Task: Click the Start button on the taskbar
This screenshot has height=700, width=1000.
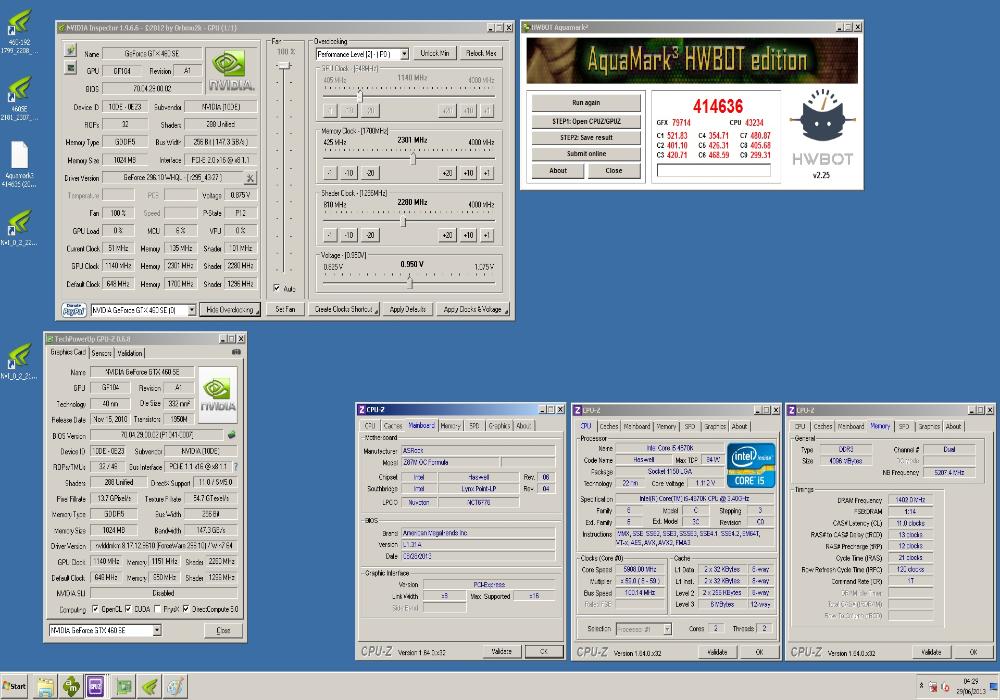Action: 15,686
